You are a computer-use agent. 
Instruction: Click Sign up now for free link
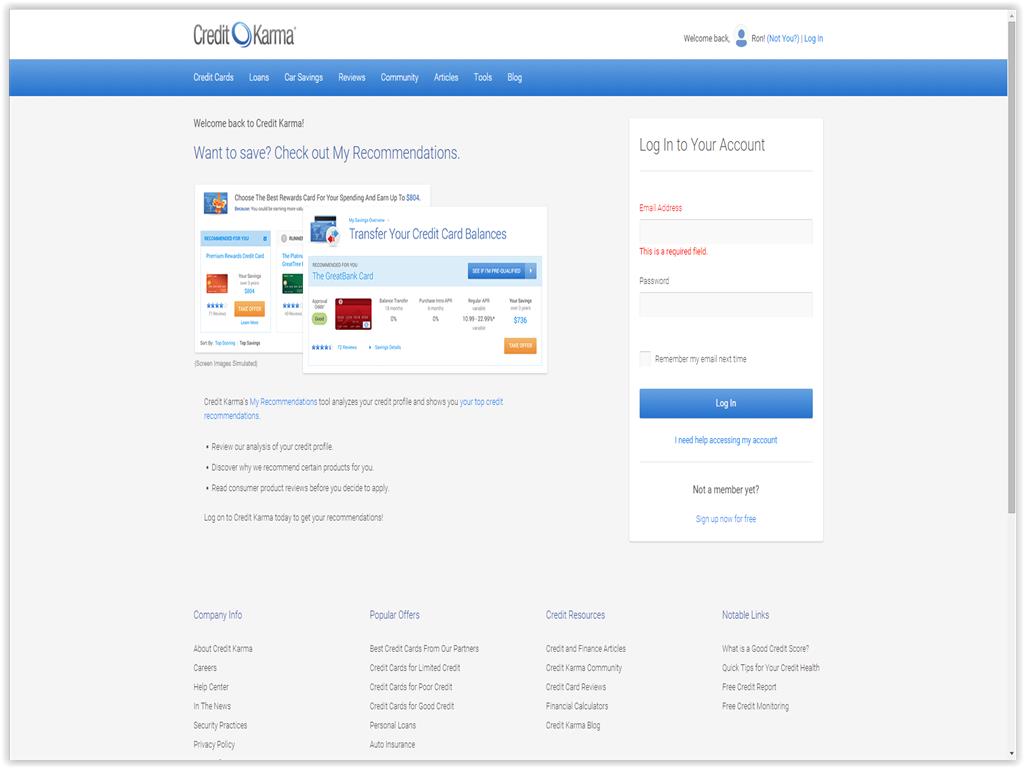725,519
